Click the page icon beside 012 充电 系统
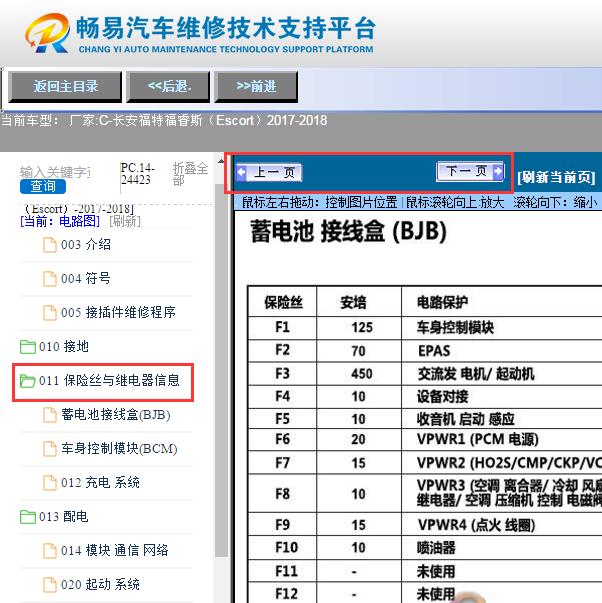Viewport: 602px width, 603px height. point(50,483)
